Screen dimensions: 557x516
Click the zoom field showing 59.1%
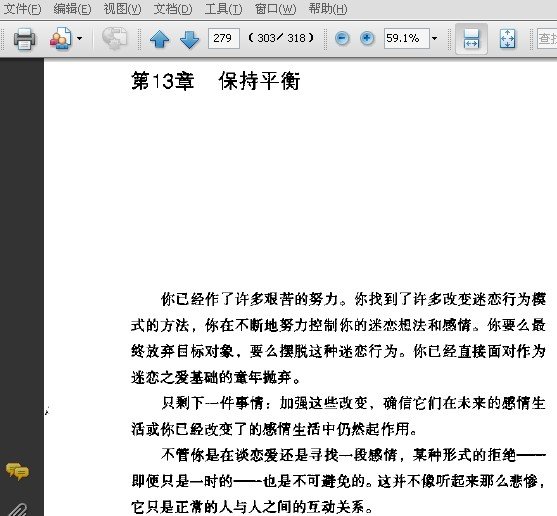(x=407, y=38)
